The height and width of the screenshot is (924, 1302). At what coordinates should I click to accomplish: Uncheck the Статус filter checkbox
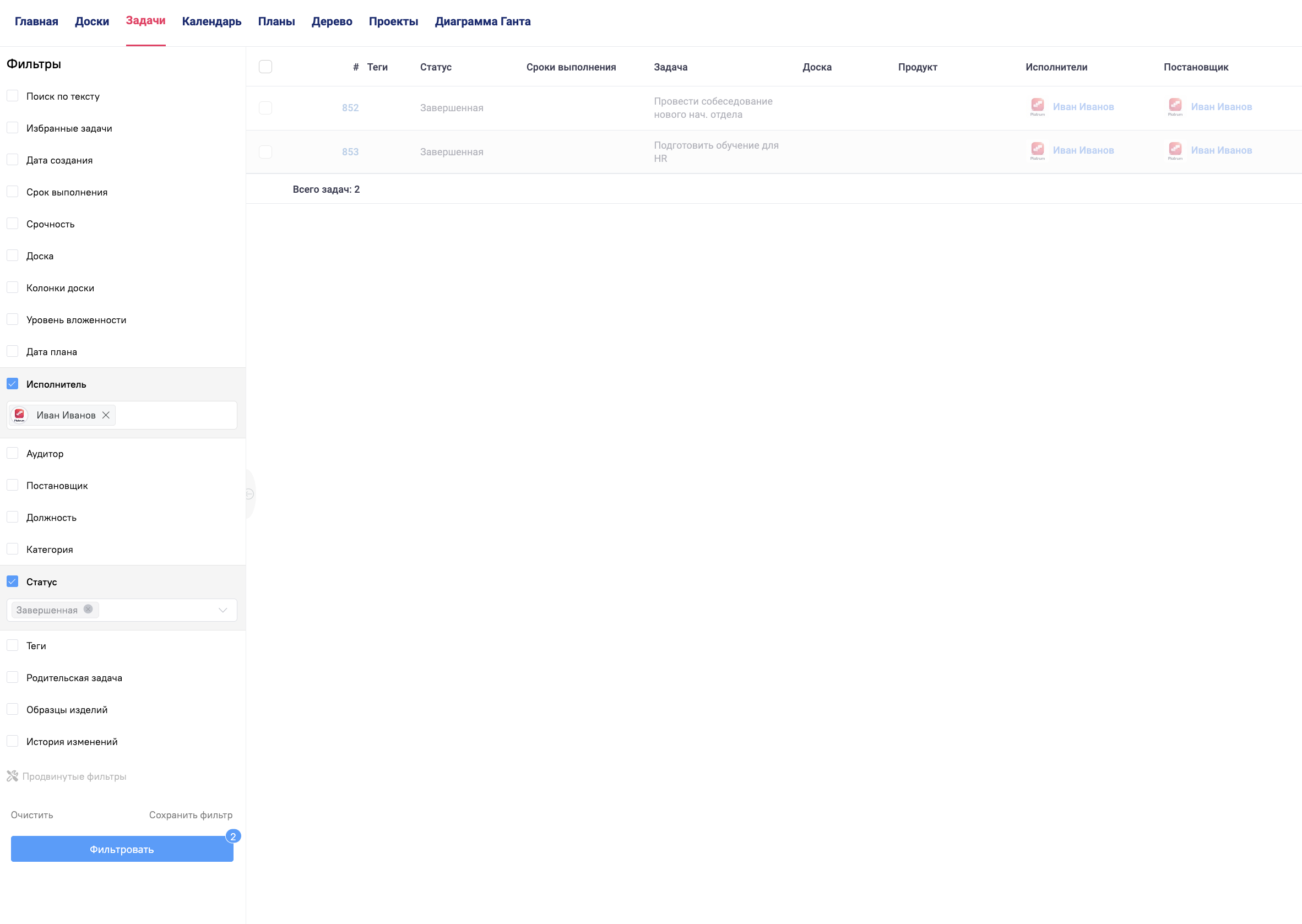13,581
